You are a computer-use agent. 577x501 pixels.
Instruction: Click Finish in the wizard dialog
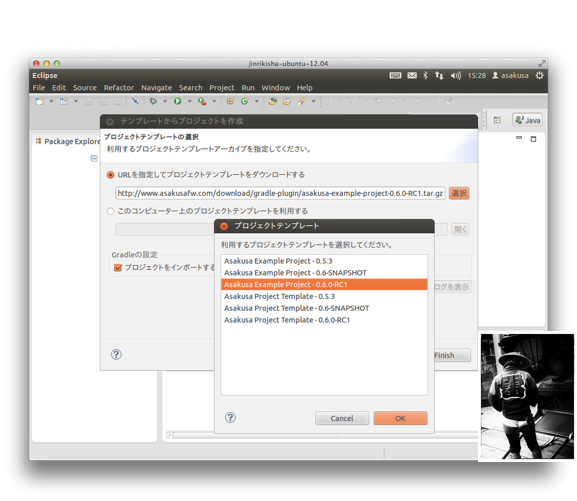point(452,355)
